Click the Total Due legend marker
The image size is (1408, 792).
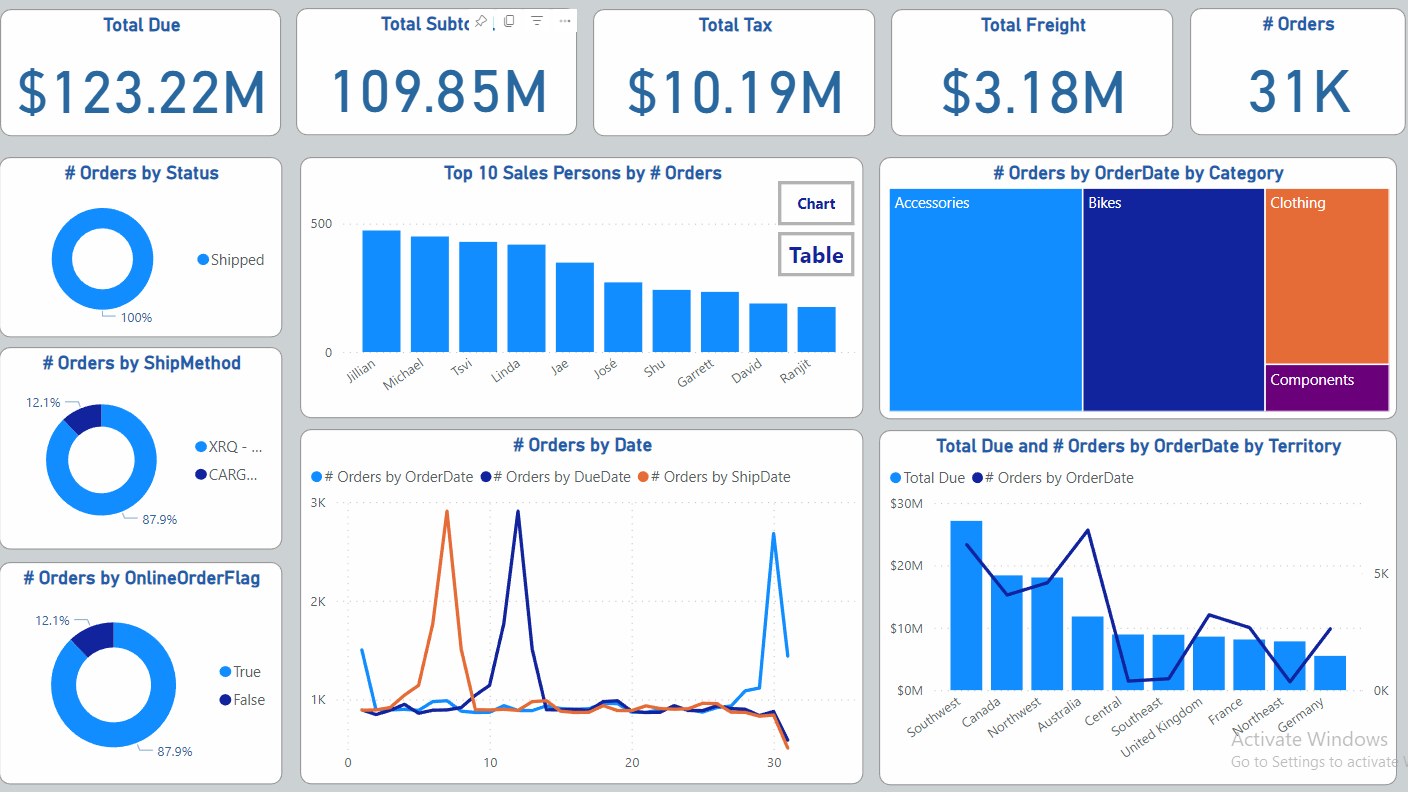[895, 478]
